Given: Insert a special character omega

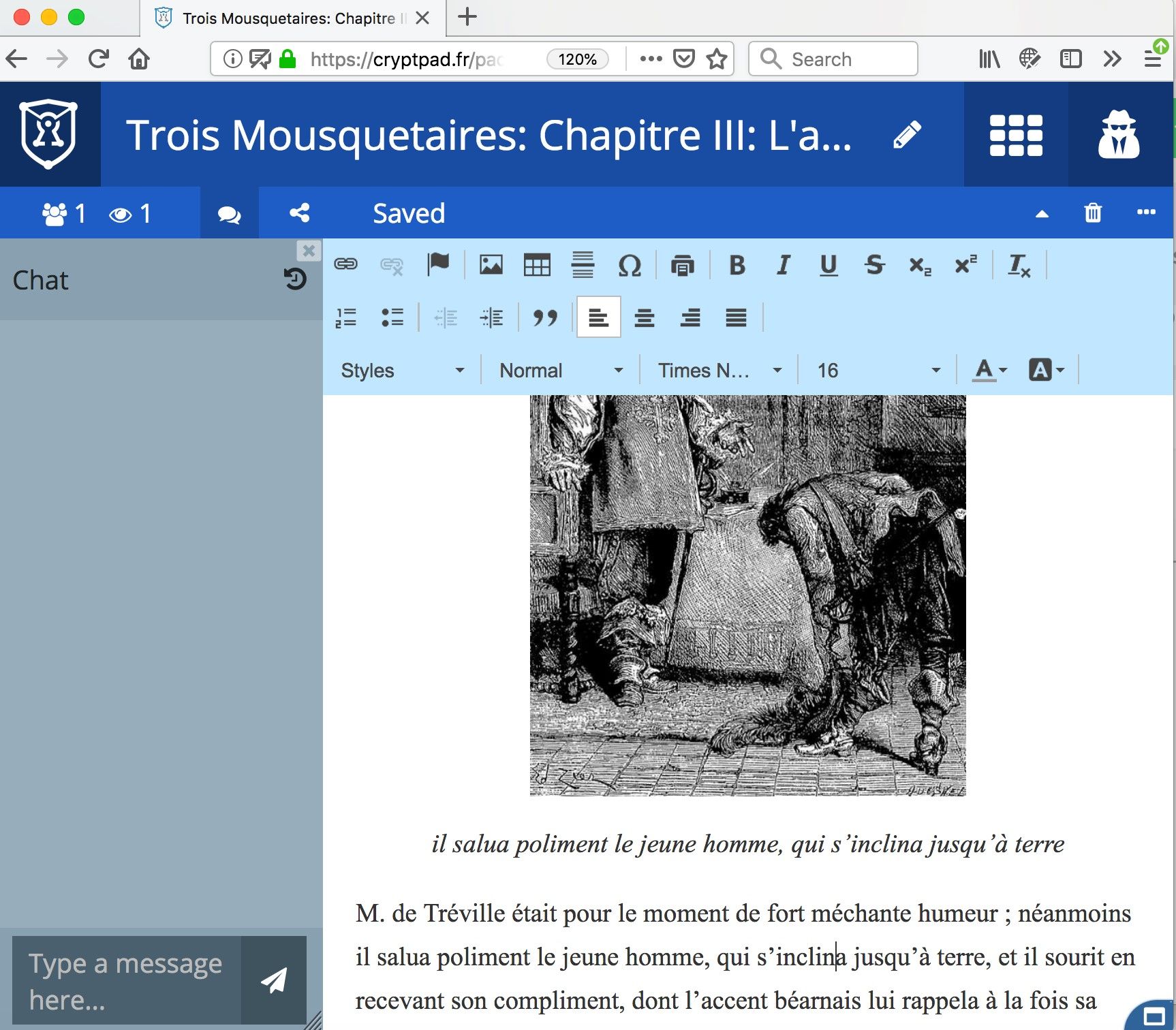Looking at the screenshot, I should [x=630, y=265].
